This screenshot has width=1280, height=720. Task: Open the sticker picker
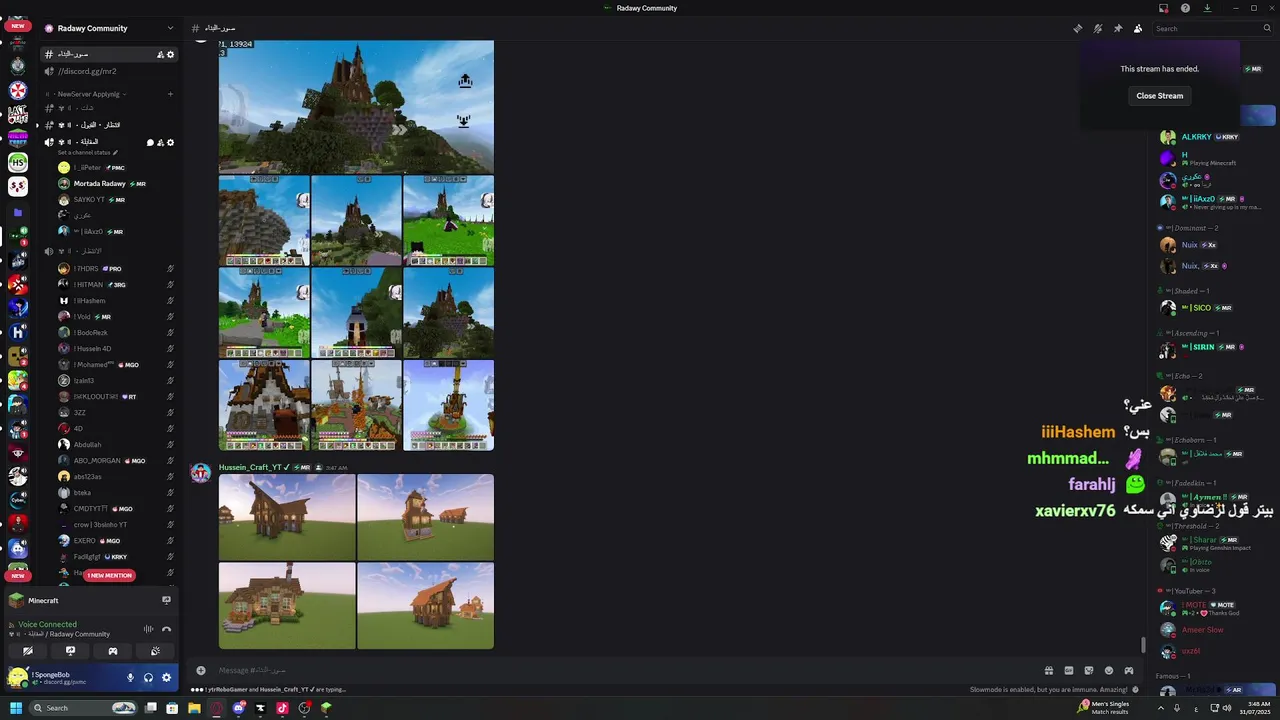[x=1089, y=670]
